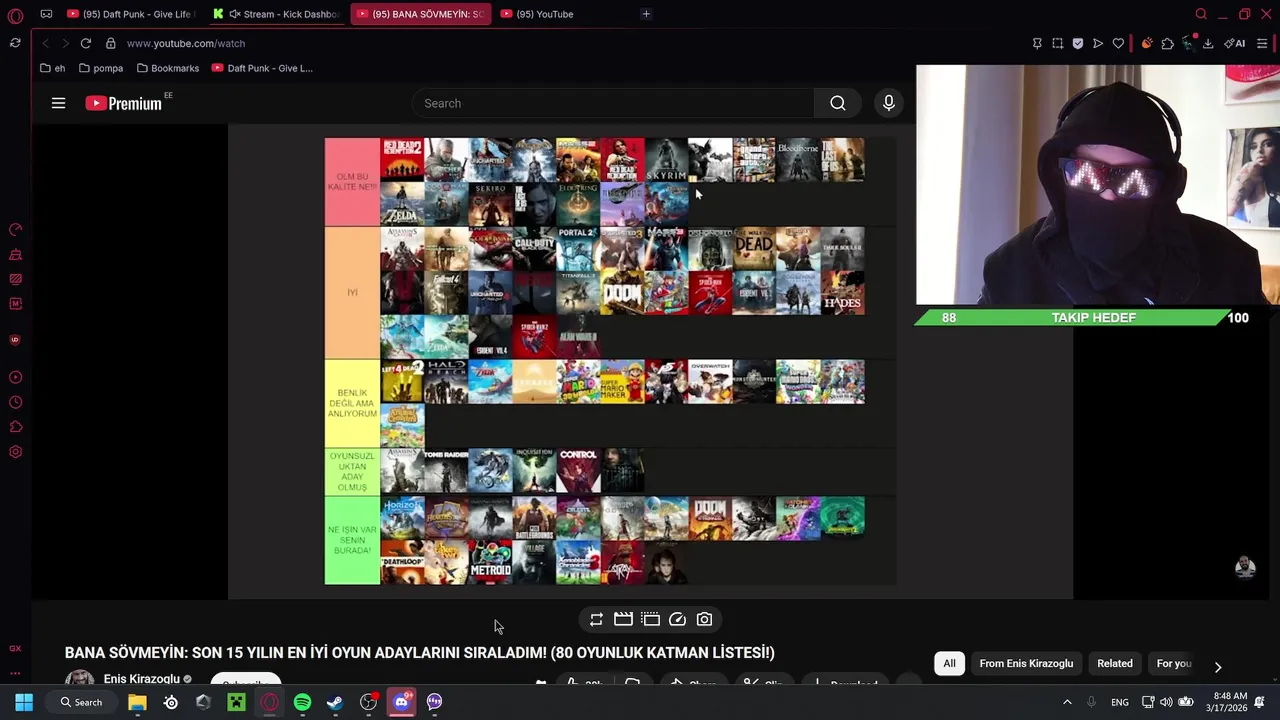Click the yellow 'BENLİK DEĞİL AMA ANLIYORUM' tier label
Viewport: 1280px width, 720px height.
coord(352,403)
